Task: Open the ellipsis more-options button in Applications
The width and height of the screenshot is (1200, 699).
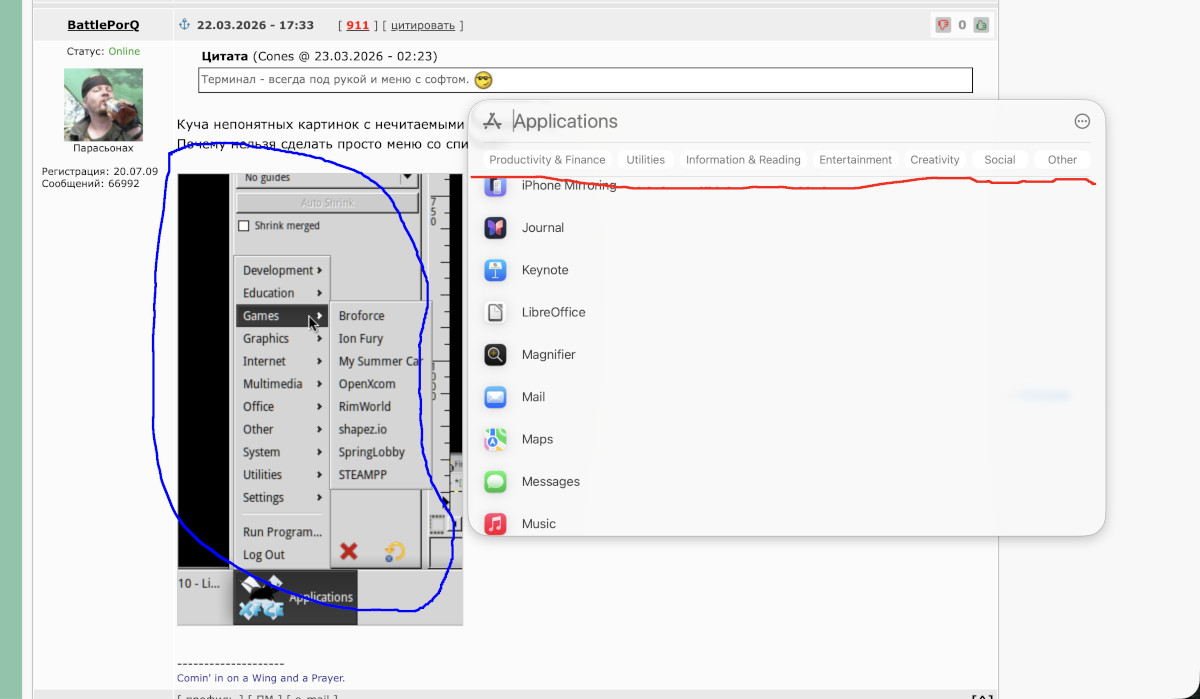Action: tap(1082, 121)
